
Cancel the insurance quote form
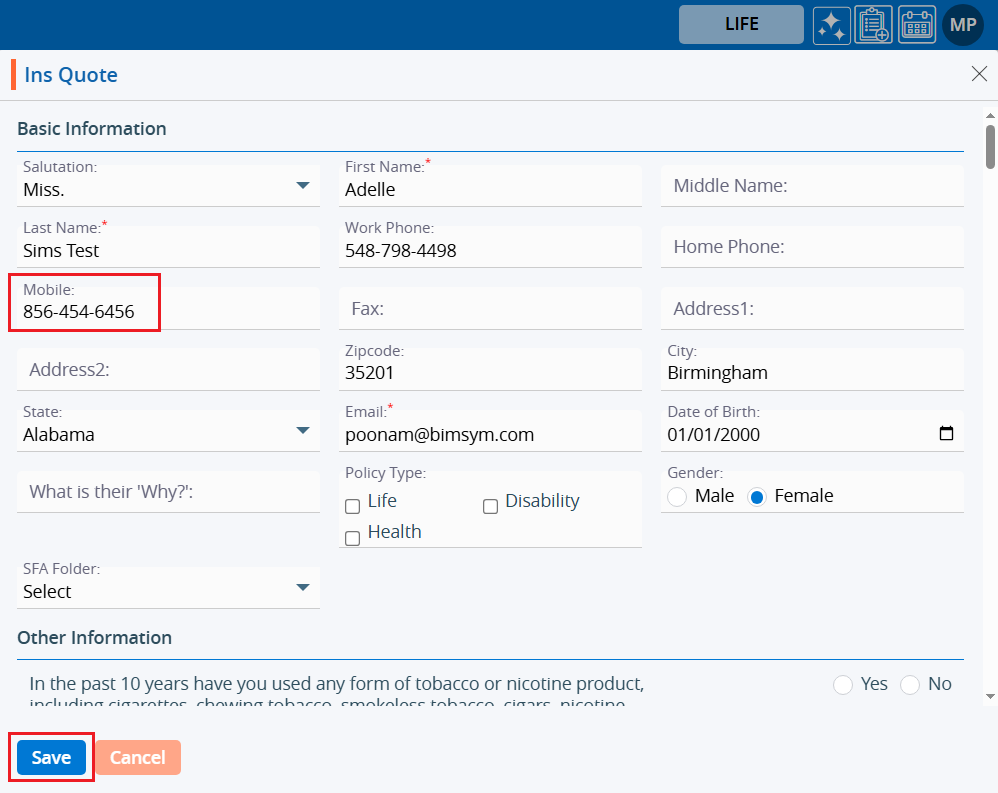click(138, 758)
